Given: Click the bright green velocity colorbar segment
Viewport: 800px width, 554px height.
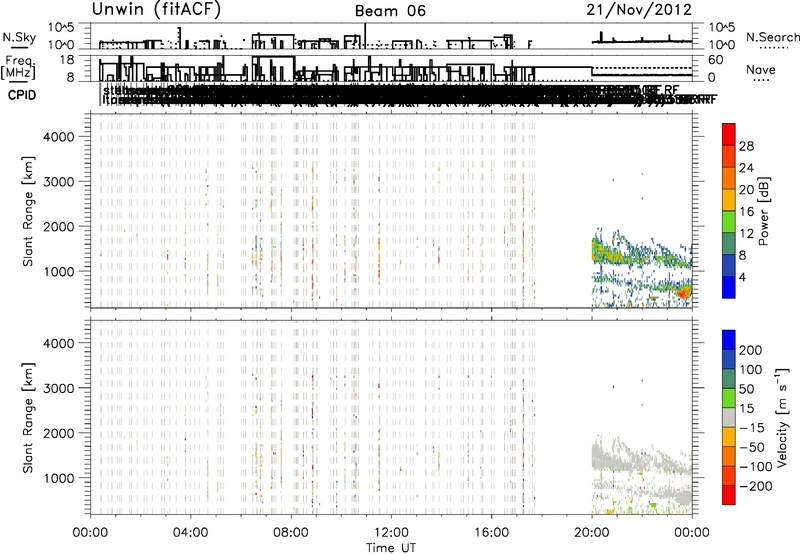Looking at the screenshot, I should coord(729,398).
